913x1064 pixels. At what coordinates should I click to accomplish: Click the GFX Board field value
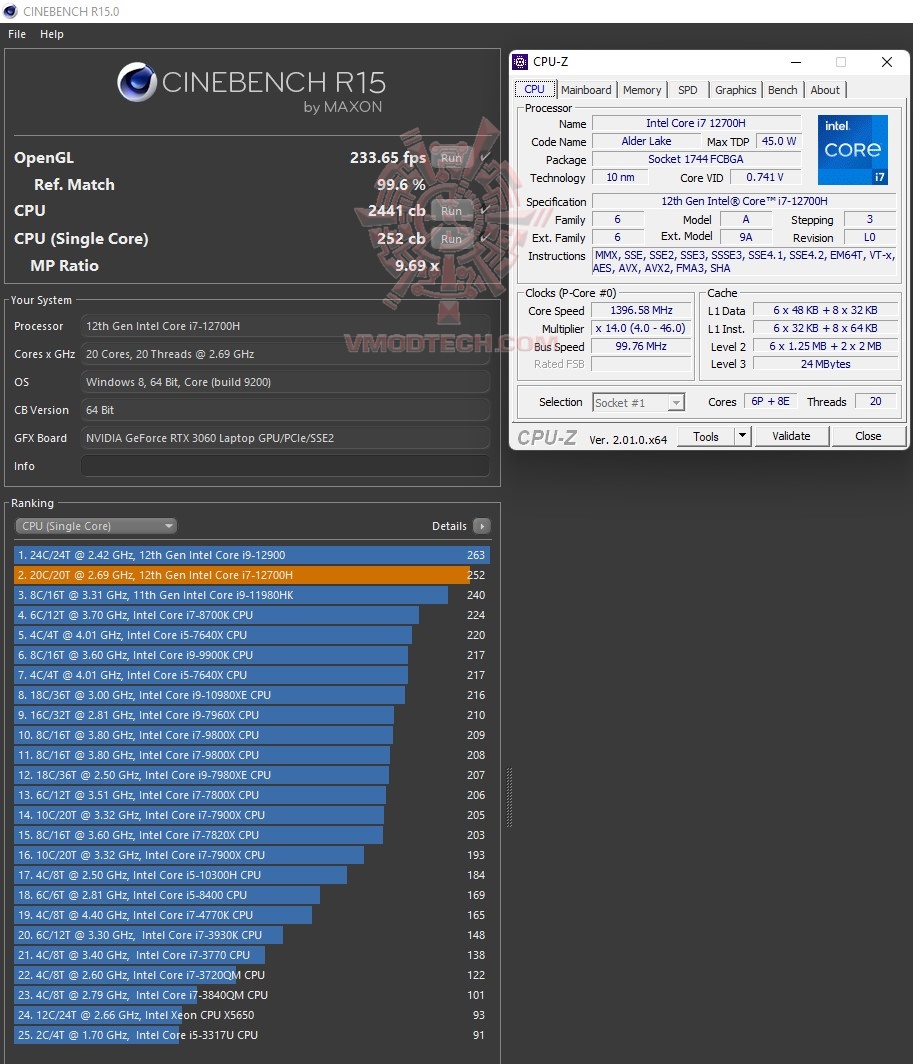click(285, 438)
